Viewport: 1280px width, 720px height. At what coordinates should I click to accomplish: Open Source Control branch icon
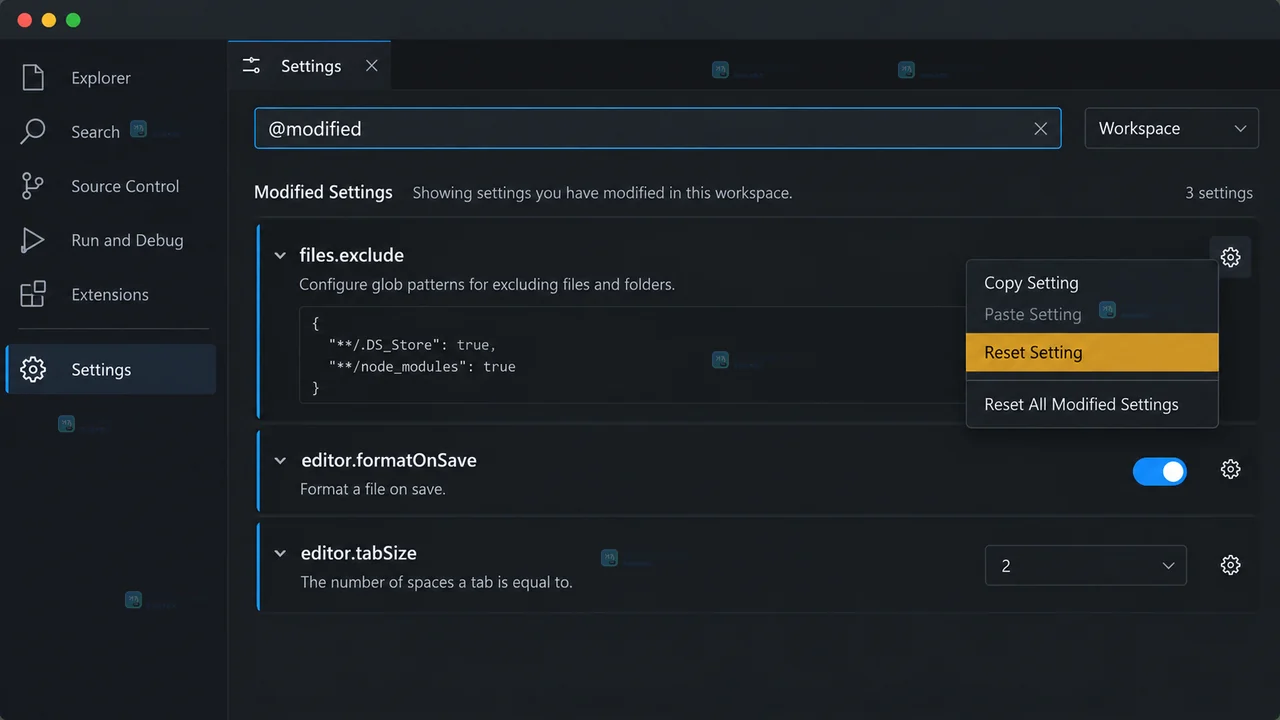[x=33, y=186]
